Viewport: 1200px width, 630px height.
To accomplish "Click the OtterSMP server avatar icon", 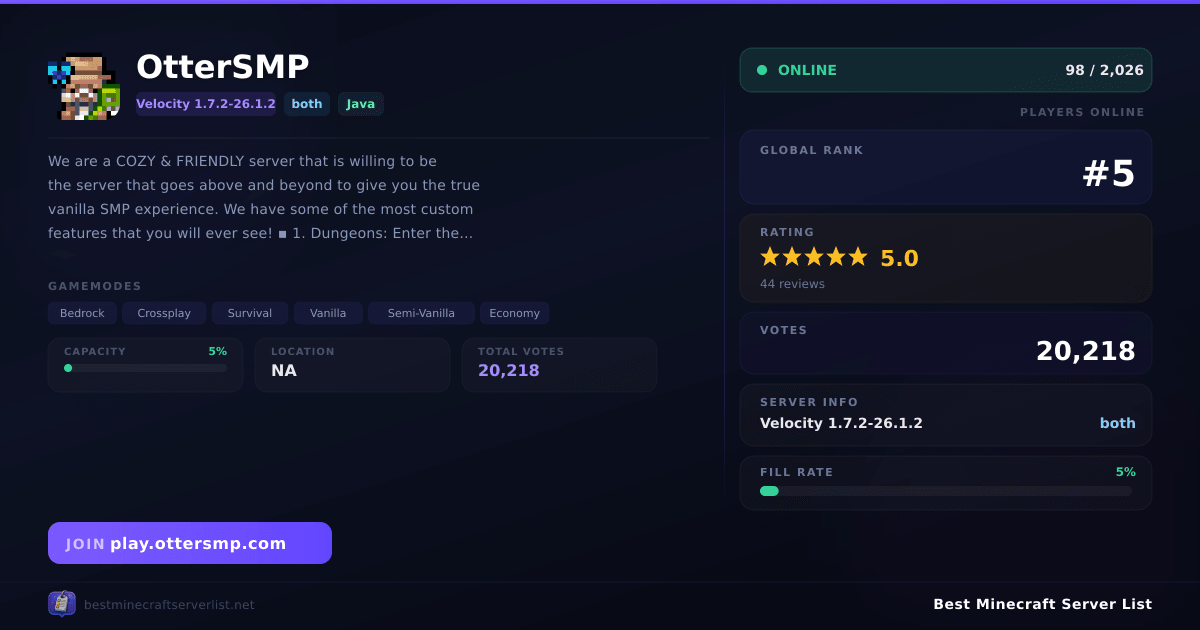I will point(84,86).
